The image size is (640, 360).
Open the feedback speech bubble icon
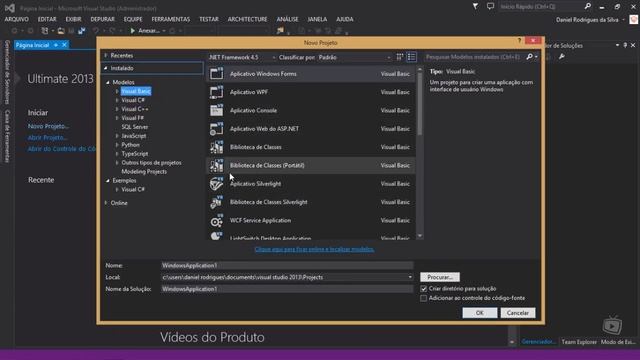[x=490, y=7]
